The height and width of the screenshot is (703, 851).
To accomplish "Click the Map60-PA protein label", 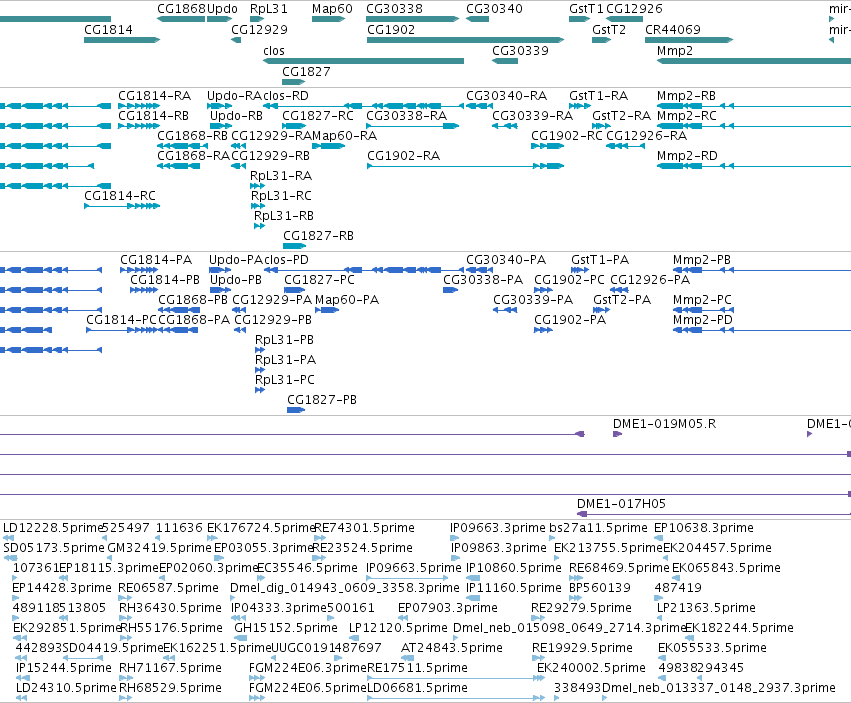I will (347, 300).
